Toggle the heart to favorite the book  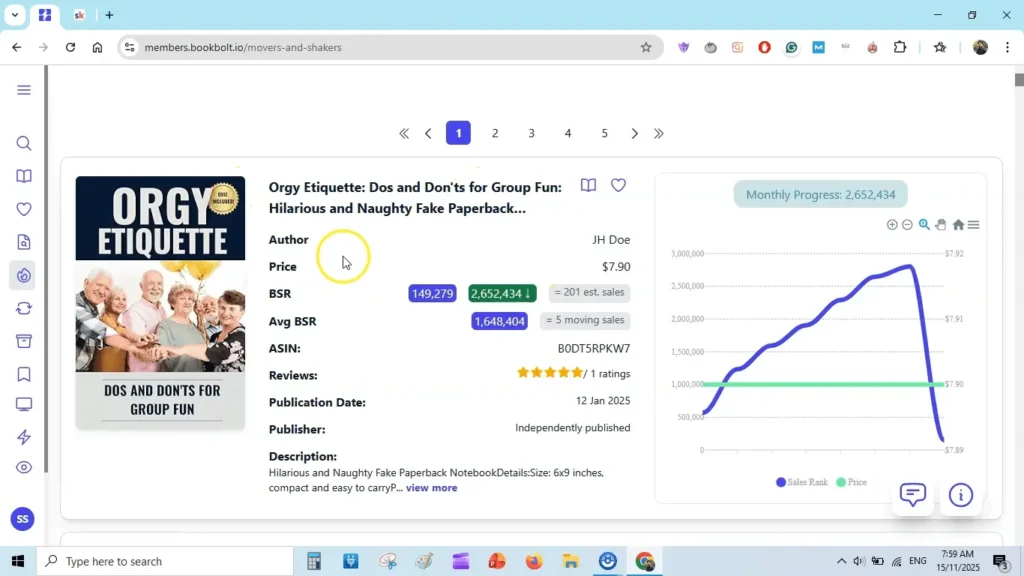point(618,185)
